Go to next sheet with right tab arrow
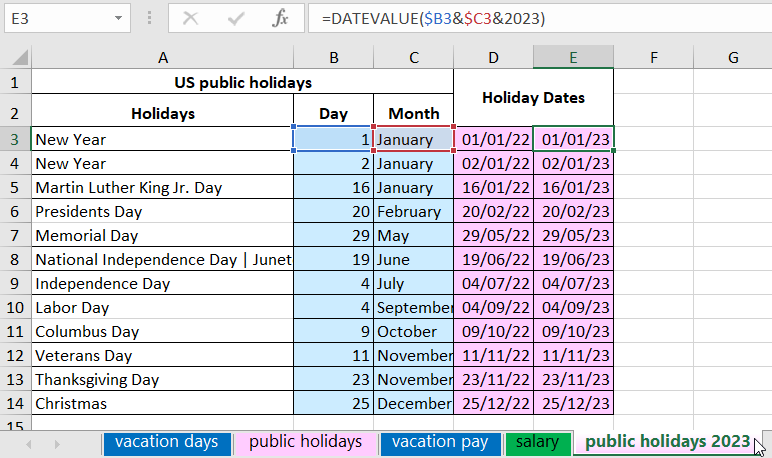The height and width of the screenshot is (458, 772). click(57, 444)
